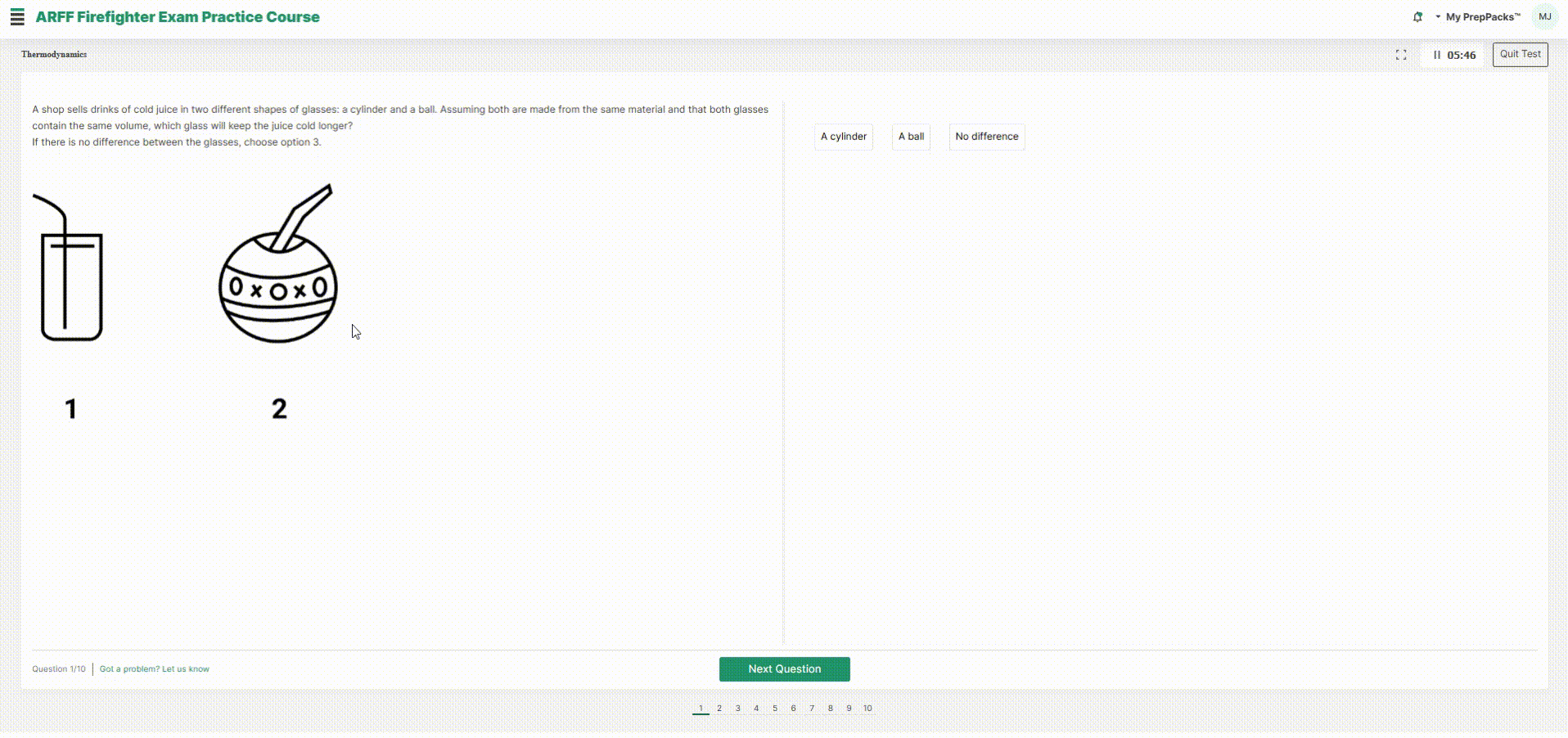Choose the 'A ball' answer
Image resolution: width=1568 pixels, height=738 pixels.
pos(911,137)
